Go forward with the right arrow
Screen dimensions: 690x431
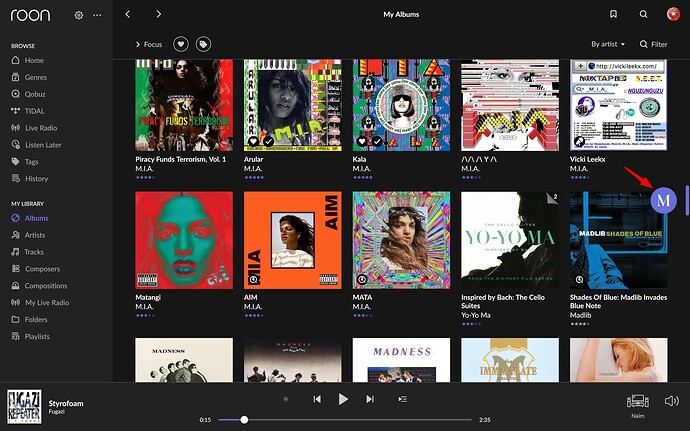(x=159, y=15)
